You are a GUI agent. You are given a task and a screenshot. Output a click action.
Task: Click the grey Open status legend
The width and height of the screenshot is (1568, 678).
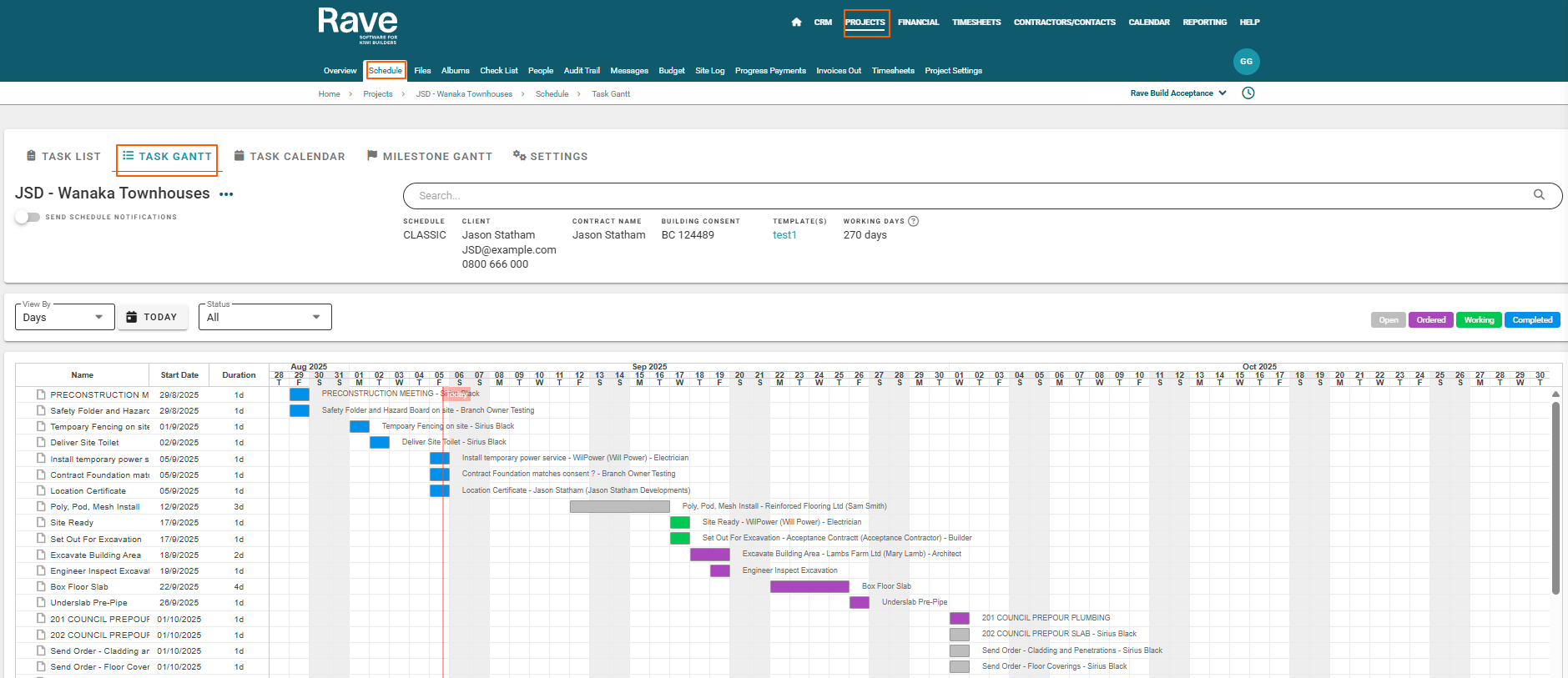click(1389, 320)
